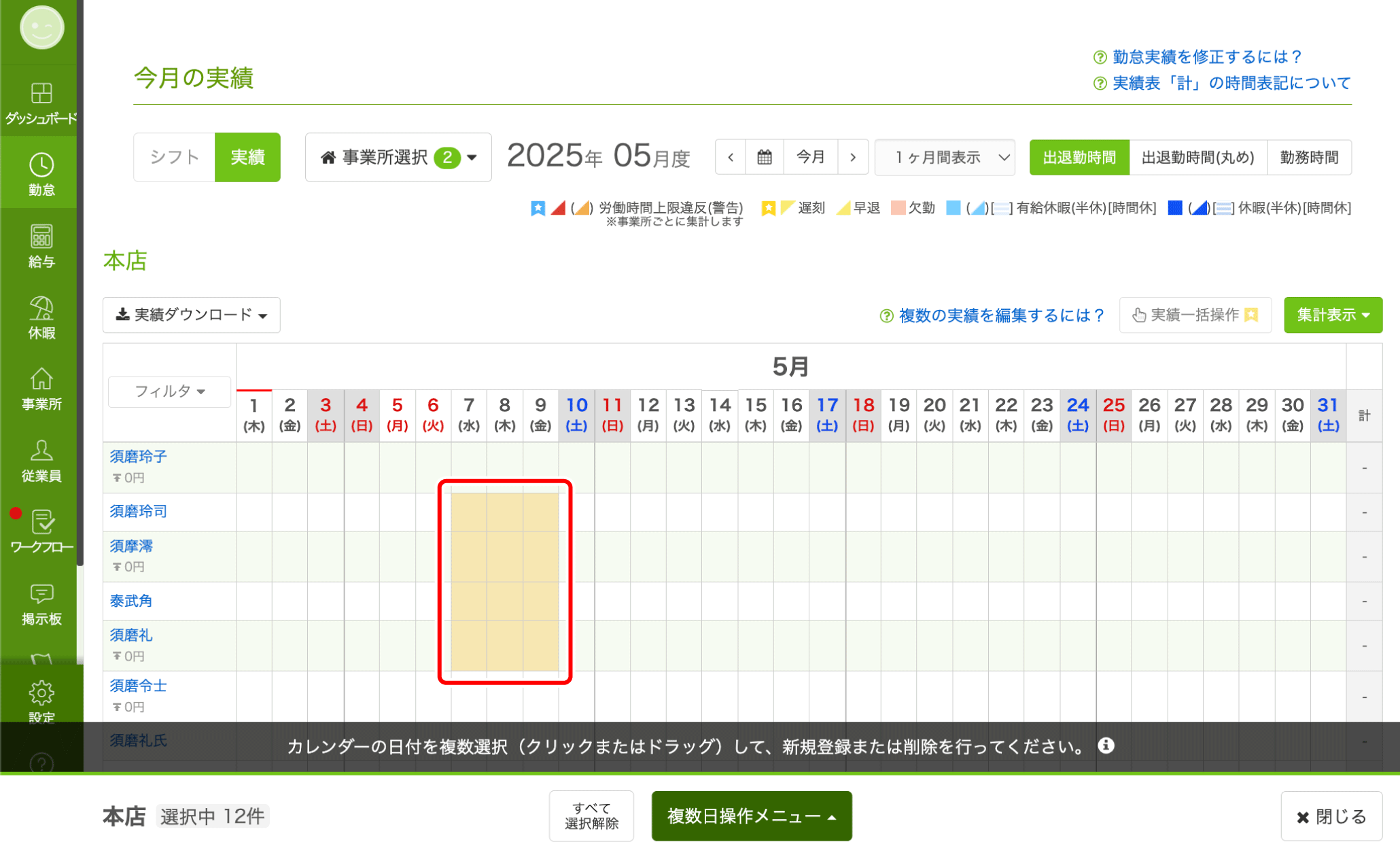Select 出退勤時間(丸め) display mode

point(1198,158)
